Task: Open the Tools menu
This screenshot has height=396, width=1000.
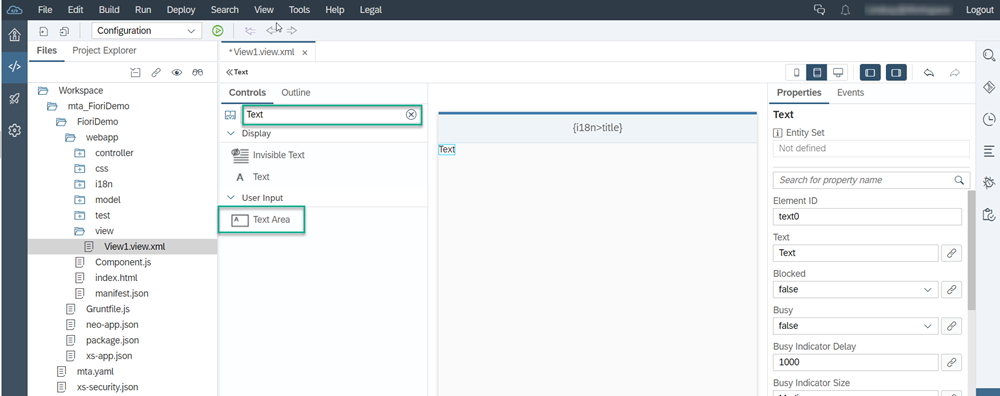Action: (x=299, y=10)
